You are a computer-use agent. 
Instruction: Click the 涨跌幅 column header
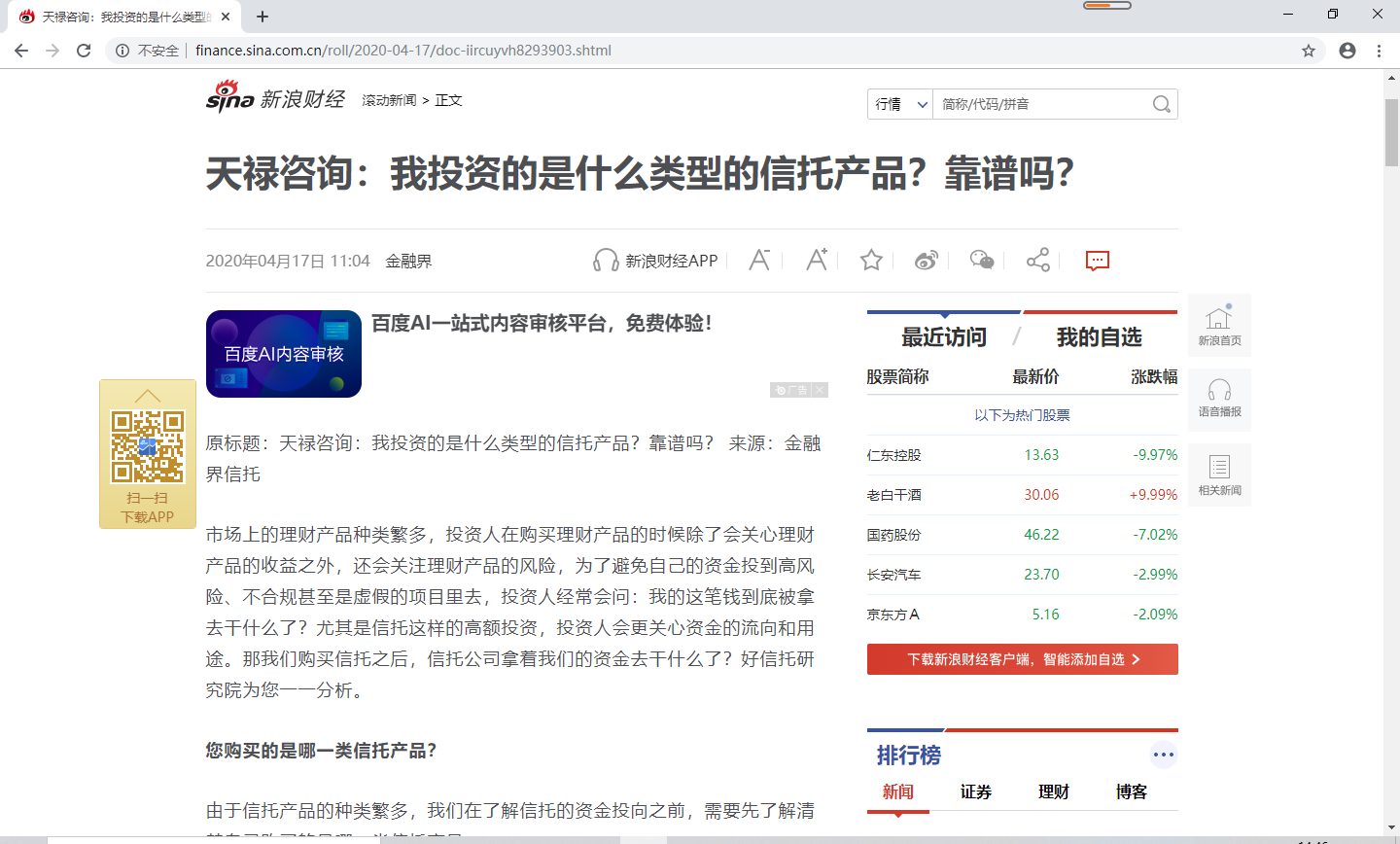[1154, 376]
